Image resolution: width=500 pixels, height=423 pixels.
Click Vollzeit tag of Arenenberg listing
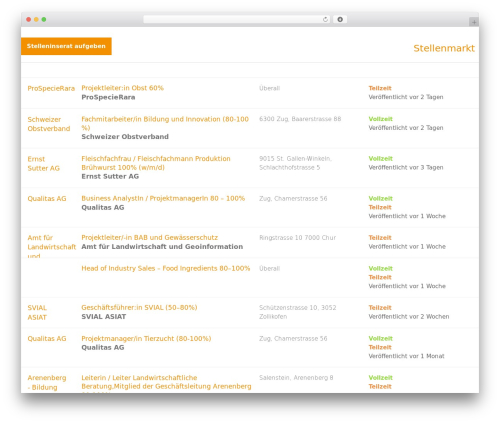[380, 378]
